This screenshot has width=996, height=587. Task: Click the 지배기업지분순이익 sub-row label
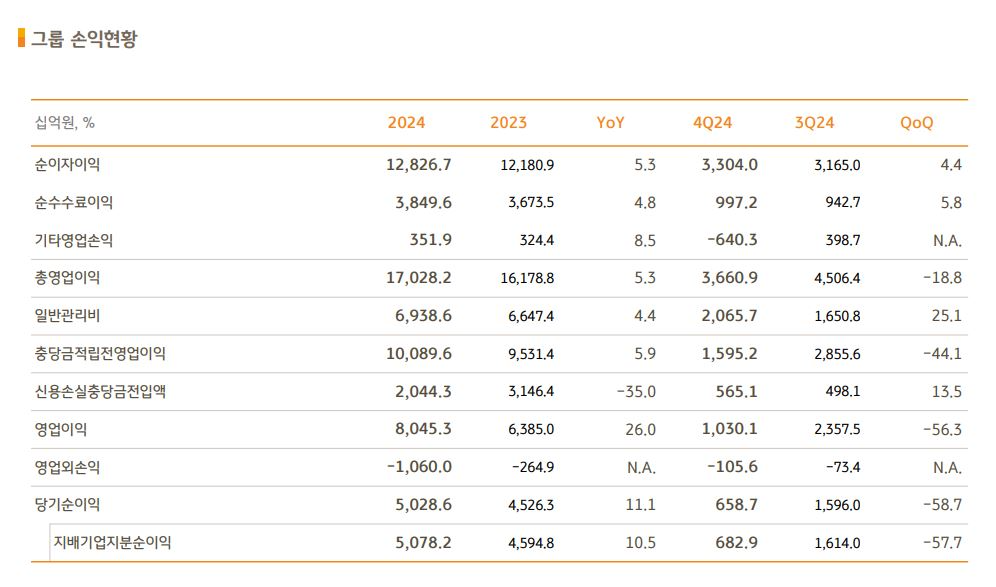click(112, 543)
